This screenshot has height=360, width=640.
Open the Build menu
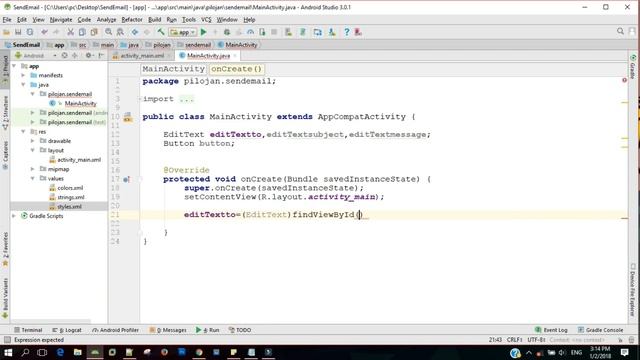coord(154,20)
